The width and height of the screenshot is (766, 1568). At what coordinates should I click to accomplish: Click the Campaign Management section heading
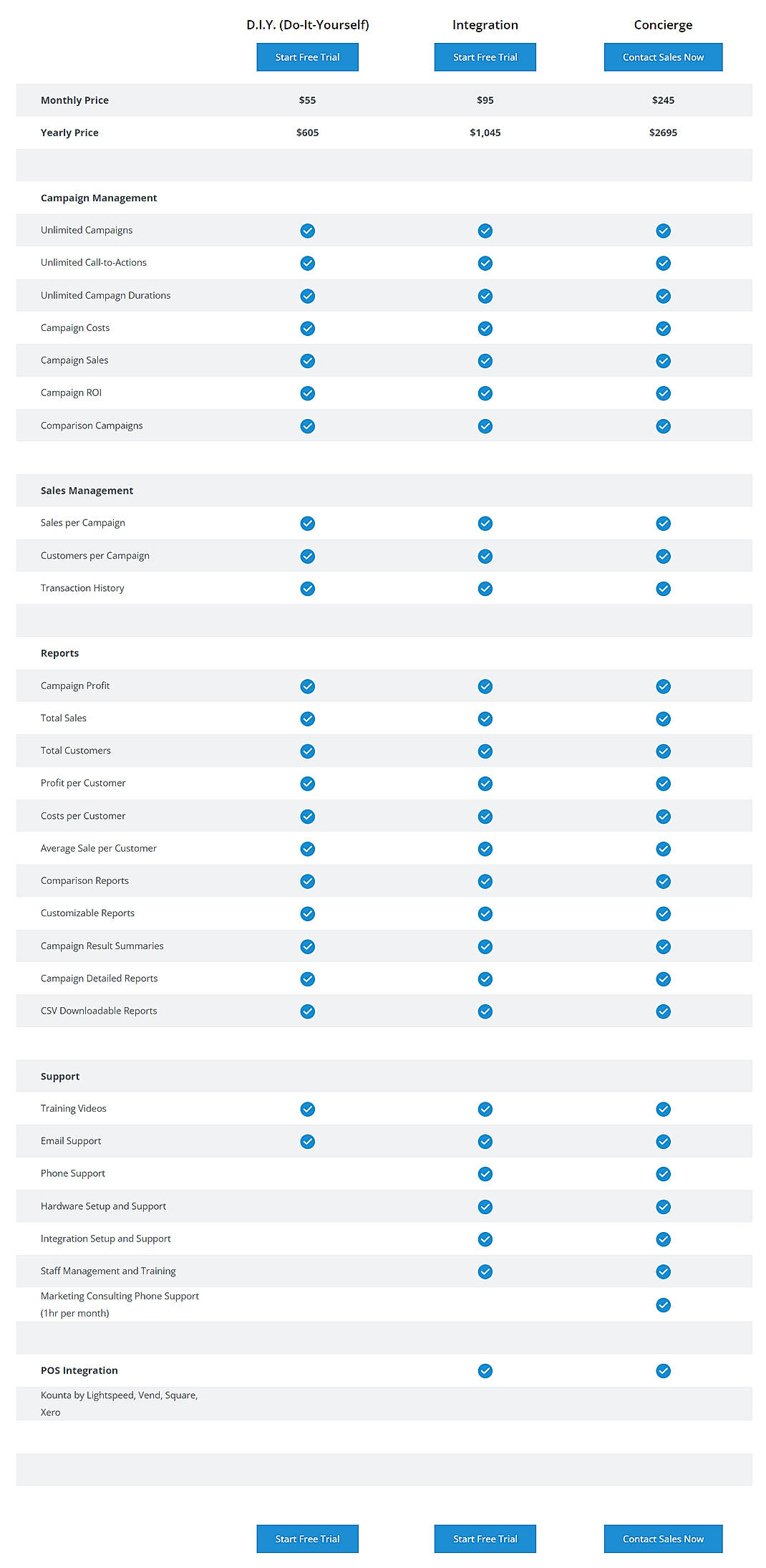[99, 198]
